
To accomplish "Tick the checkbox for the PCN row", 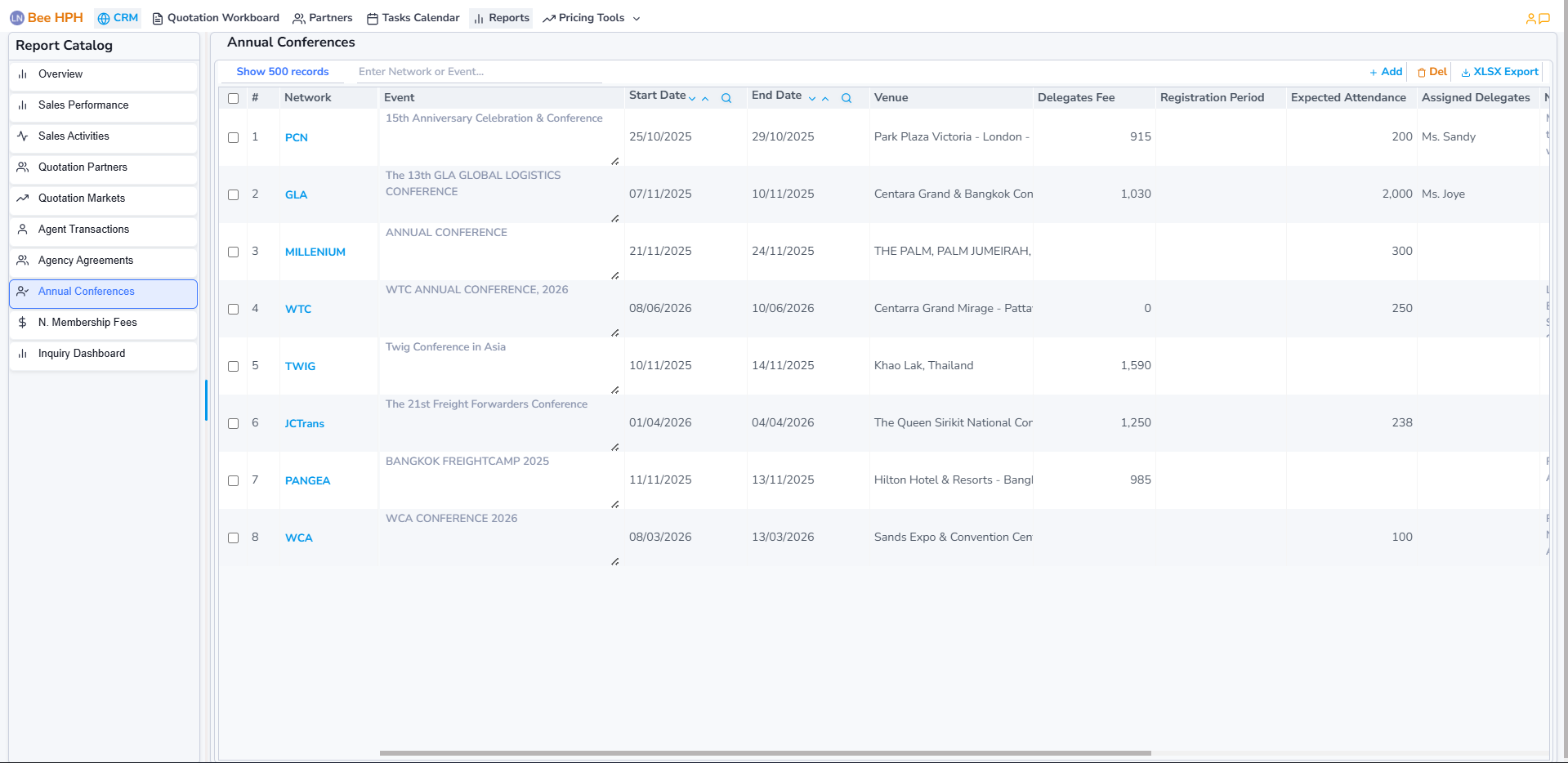I will pos(233,137).
